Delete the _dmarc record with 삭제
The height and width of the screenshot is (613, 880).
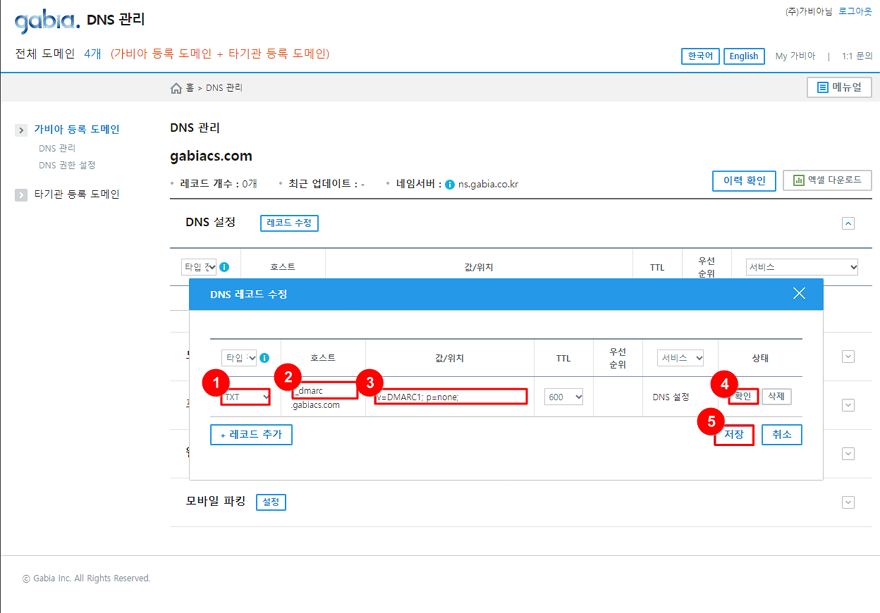[x=776, y=396]
